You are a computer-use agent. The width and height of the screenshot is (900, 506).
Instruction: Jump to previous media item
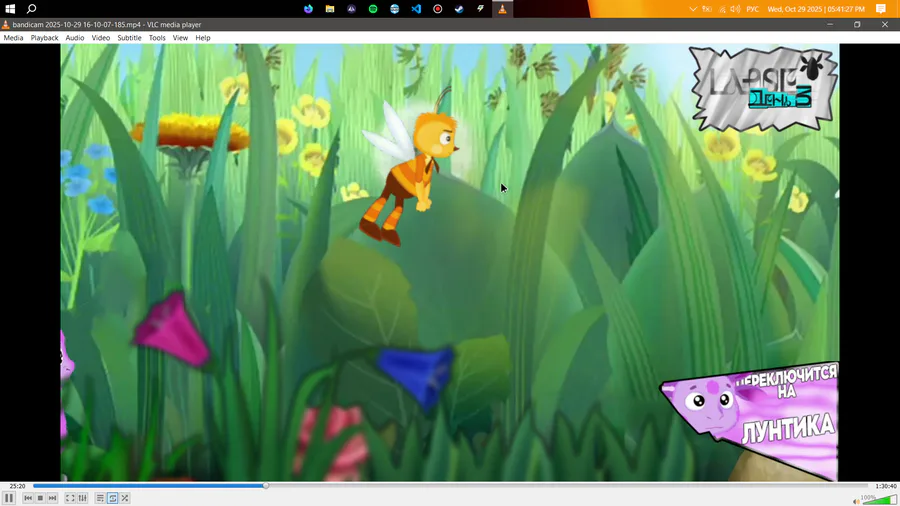pyautogui.click(x=28, y=498)
